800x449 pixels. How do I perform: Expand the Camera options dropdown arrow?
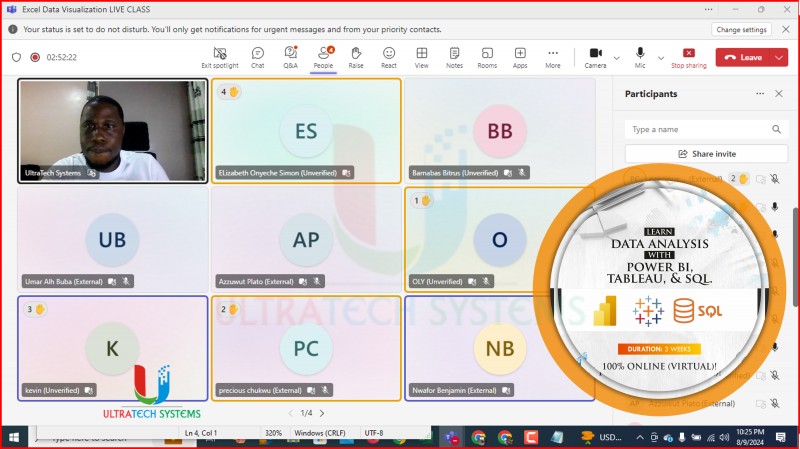coord(616,57)
